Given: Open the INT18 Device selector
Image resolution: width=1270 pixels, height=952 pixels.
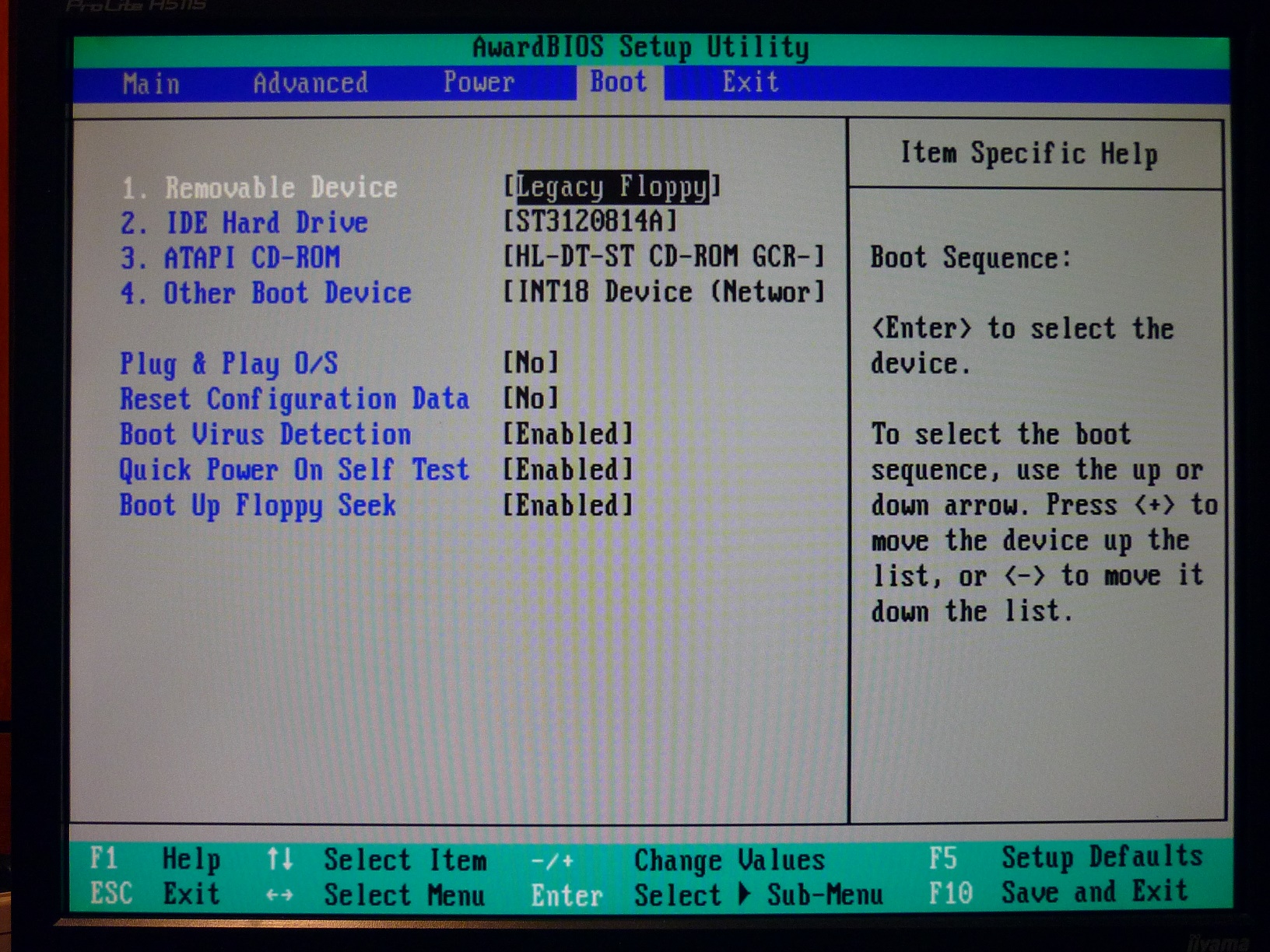Looking at the screenshot, I should 664,292.
